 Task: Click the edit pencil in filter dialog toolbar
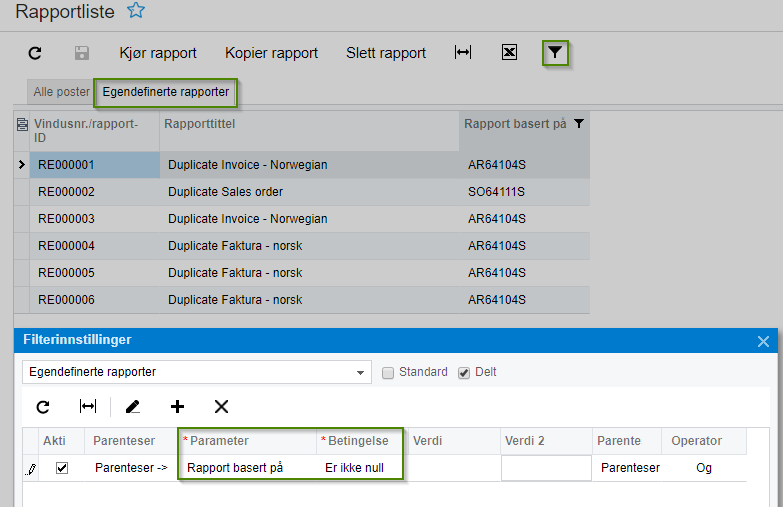click(132, 406)
